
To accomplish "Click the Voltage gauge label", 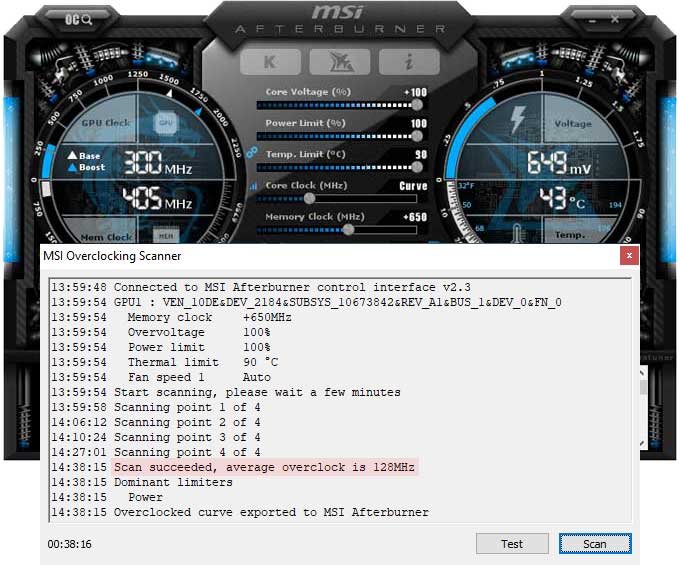I will (x=573, y=124).
